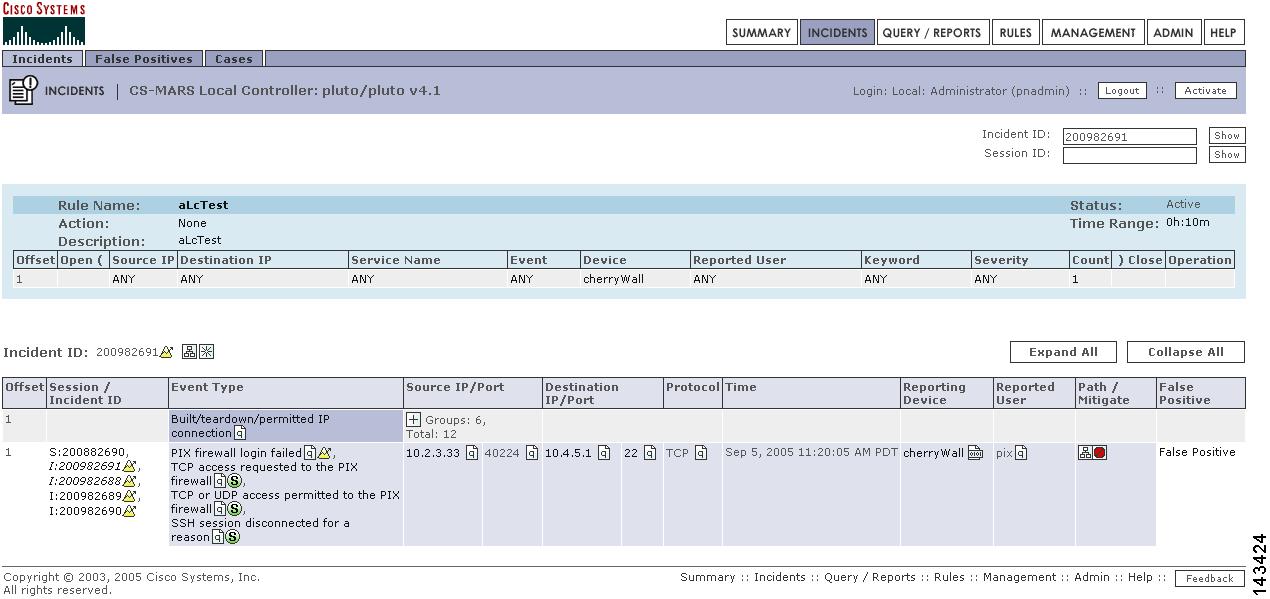Click yellow icon next to I:200982688
The height and width of the screenshot is (599, 1270).
pos(129,481)
